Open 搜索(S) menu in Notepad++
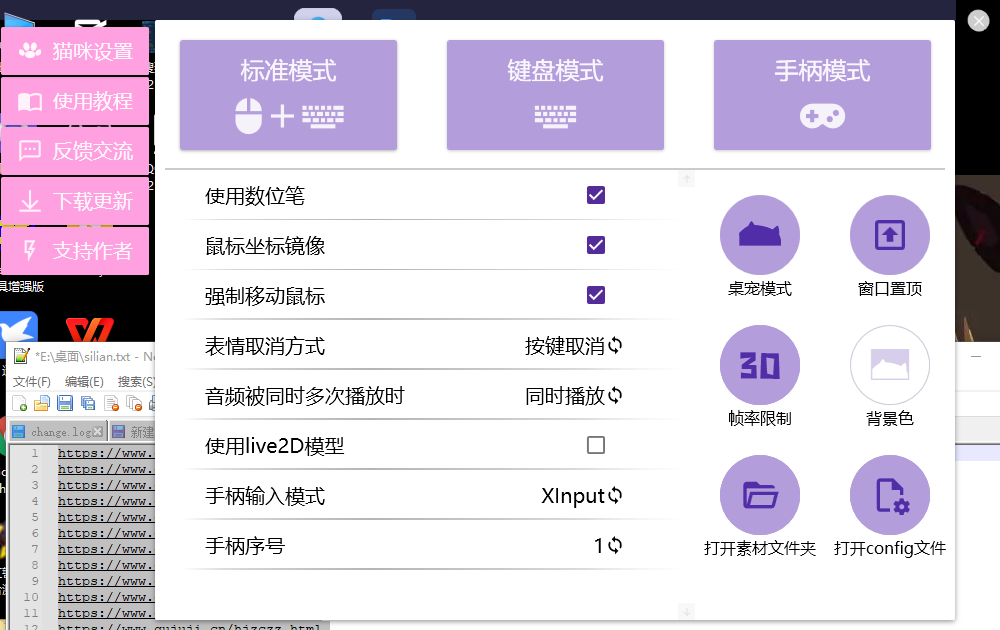 (136, 381)
